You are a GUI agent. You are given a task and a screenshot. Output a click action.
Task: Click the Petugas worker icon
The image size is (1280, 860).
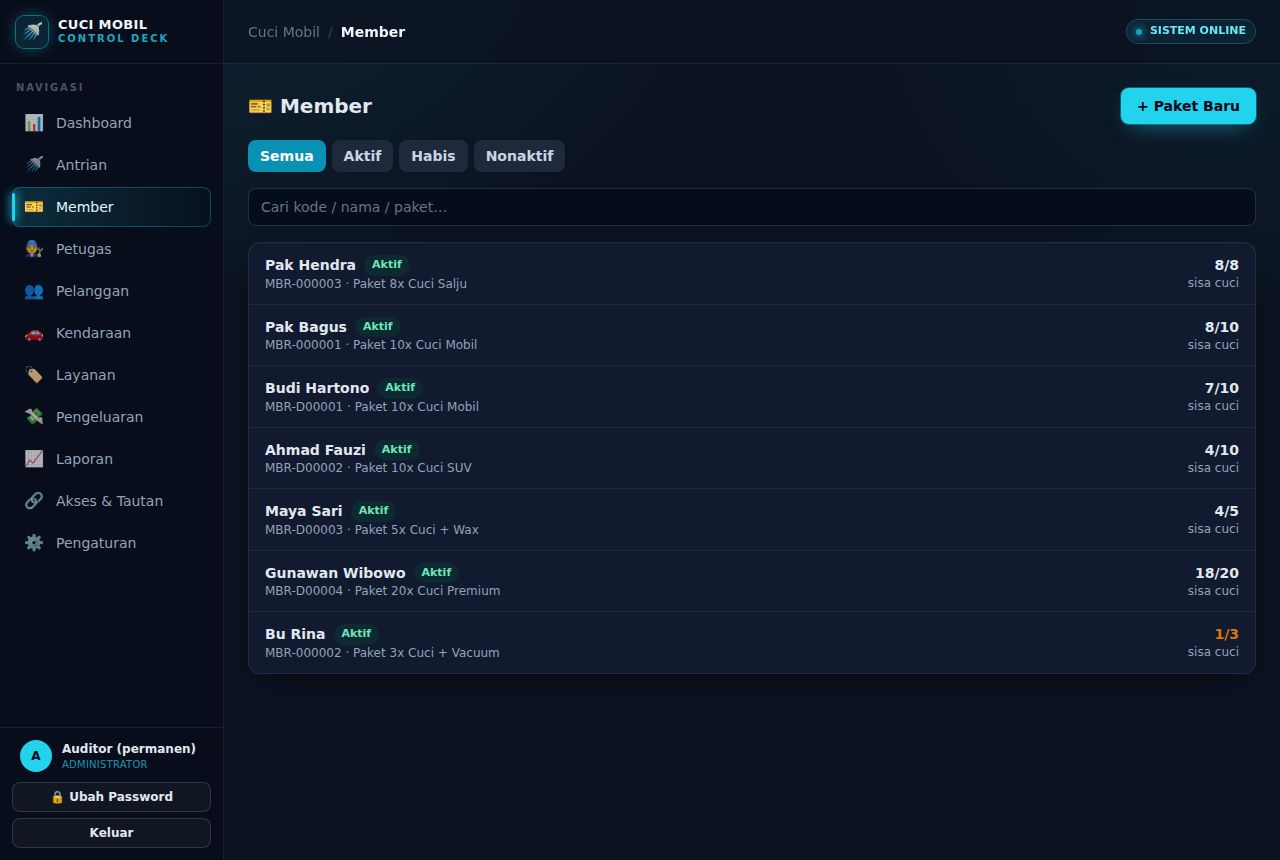(x=34, y=249)
